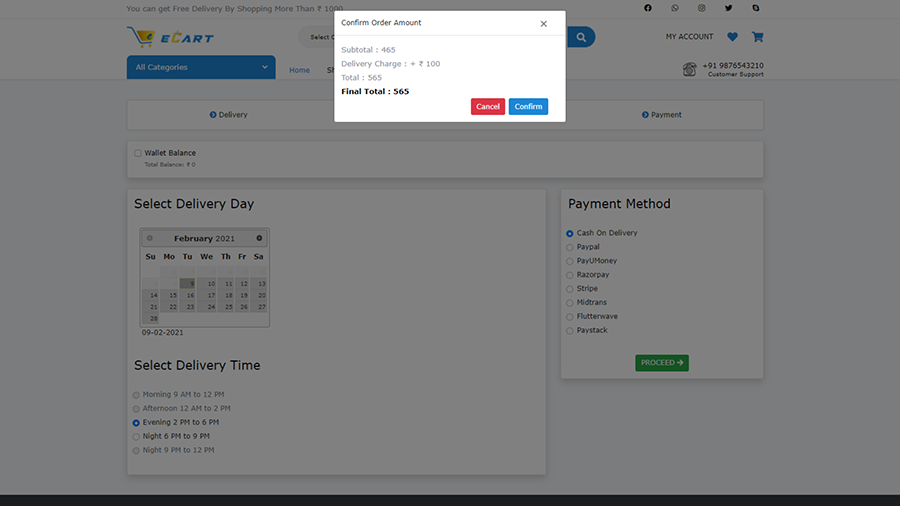The height and width of the screenshot is (506, 900).
Task: Expand the All Categories dropdown
Action: [201, 67]
